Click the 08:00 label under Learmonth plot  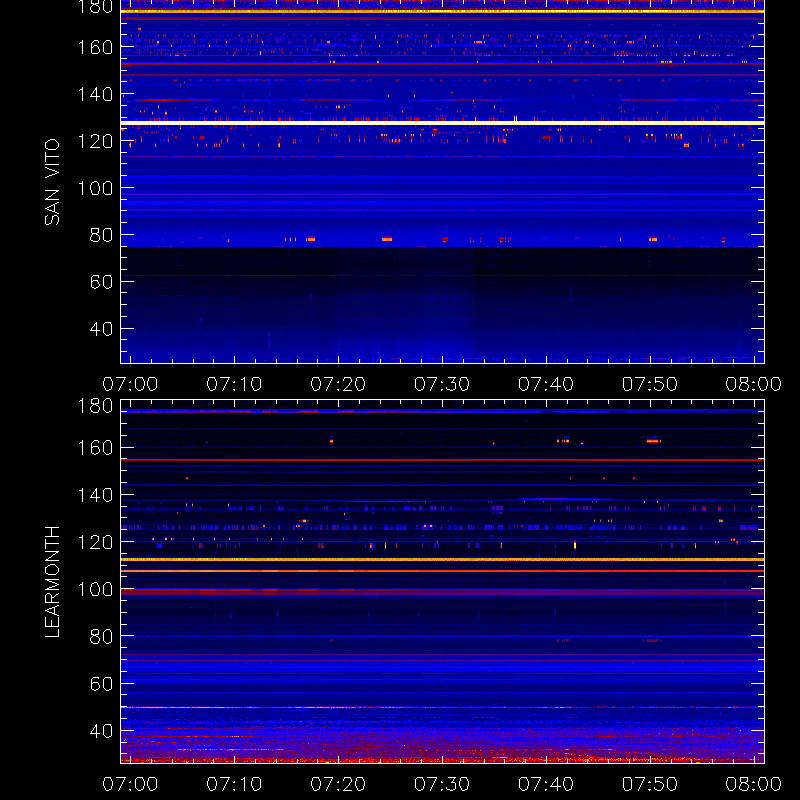(x=754, y=784)
